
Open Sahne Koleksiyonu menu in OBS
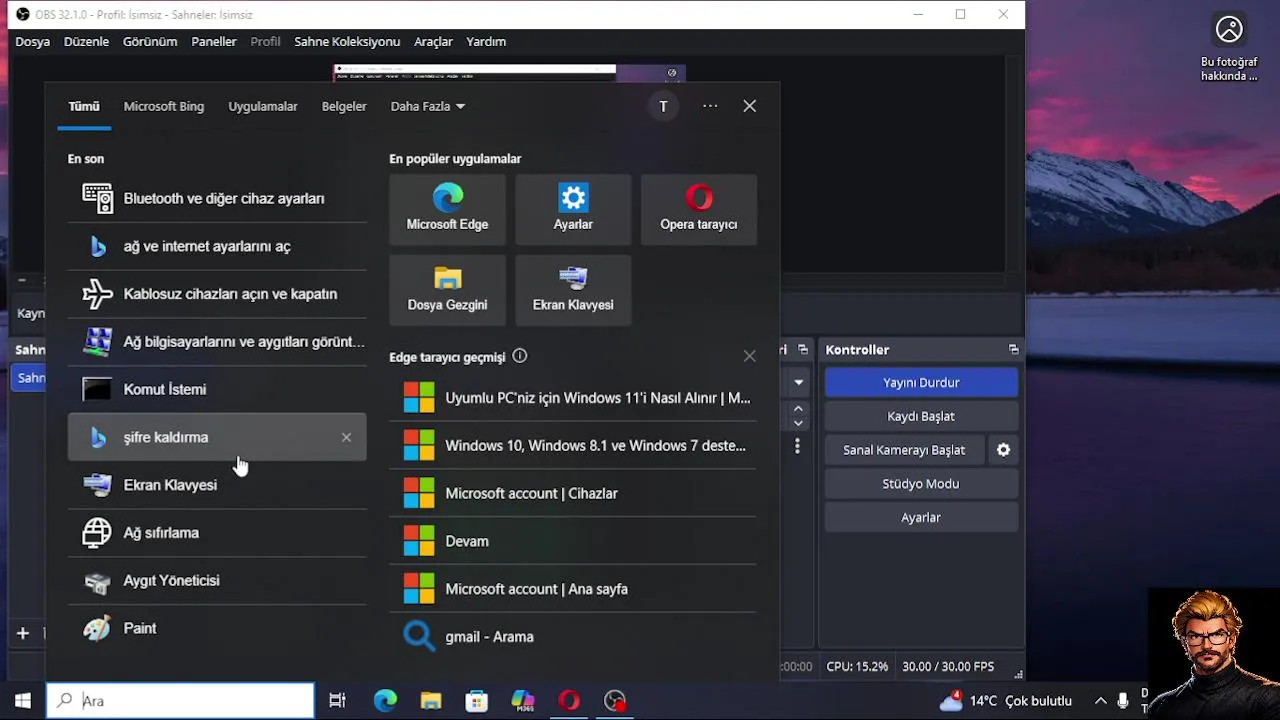[347, 42]
